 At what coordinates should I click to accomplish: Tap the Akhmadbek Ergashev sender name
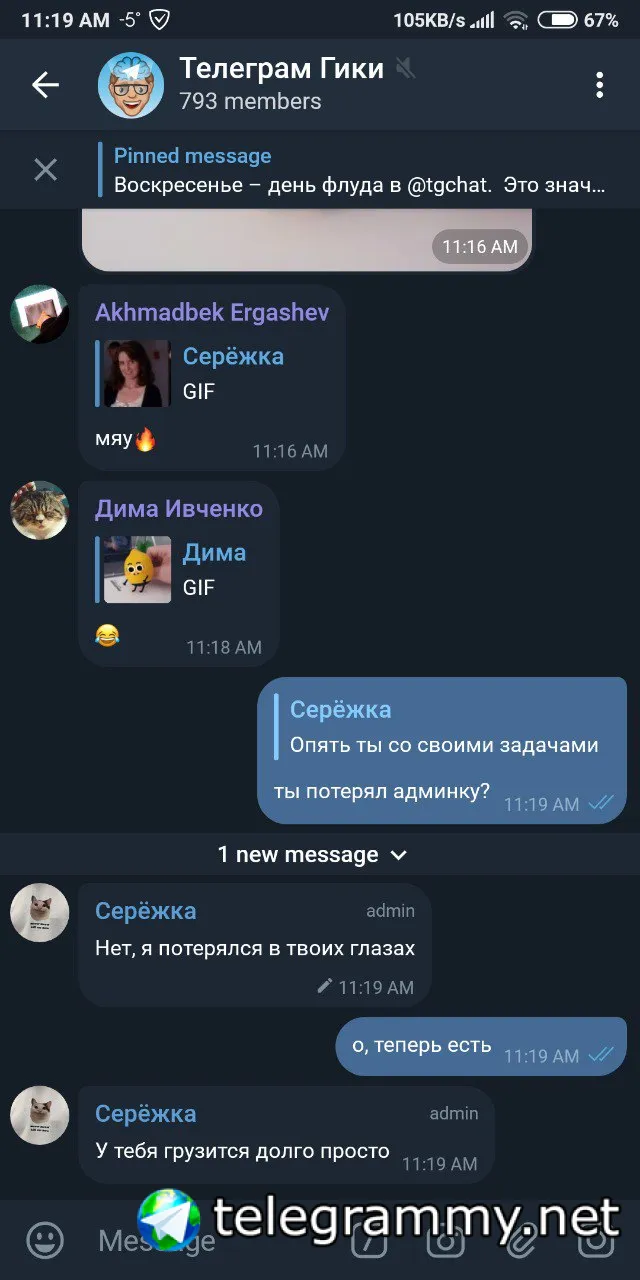pos(212,313)
